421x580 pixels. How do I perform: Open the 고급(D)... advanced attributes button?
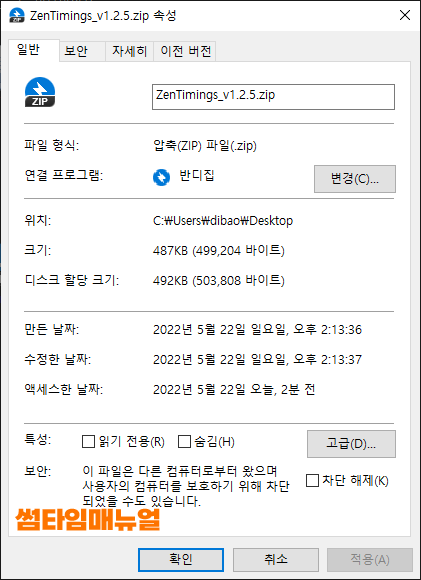[351, 444]
